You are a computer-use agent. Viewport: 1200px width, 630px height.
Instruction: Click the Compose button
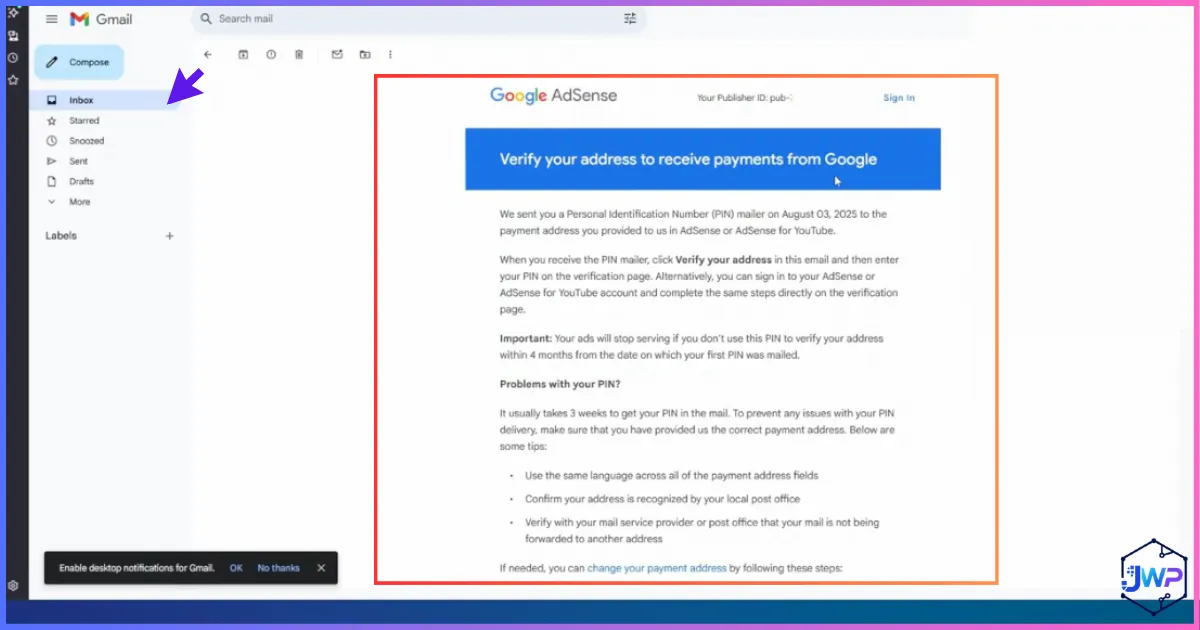[x=79, y=62]
